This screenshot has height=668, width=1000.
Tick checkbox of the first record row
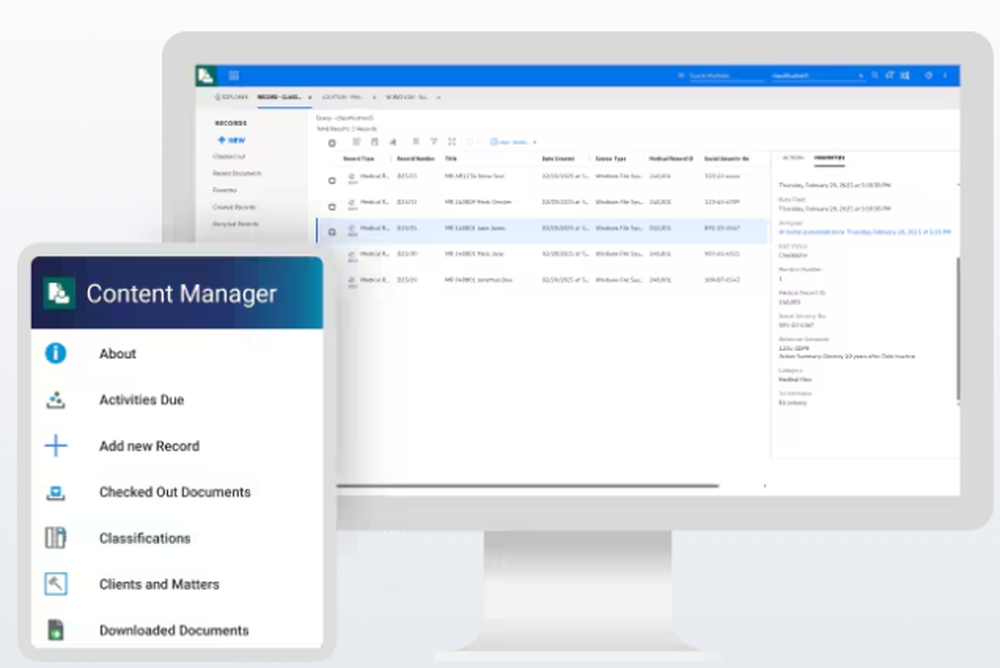pyautogui.click(x=332, y=181)
